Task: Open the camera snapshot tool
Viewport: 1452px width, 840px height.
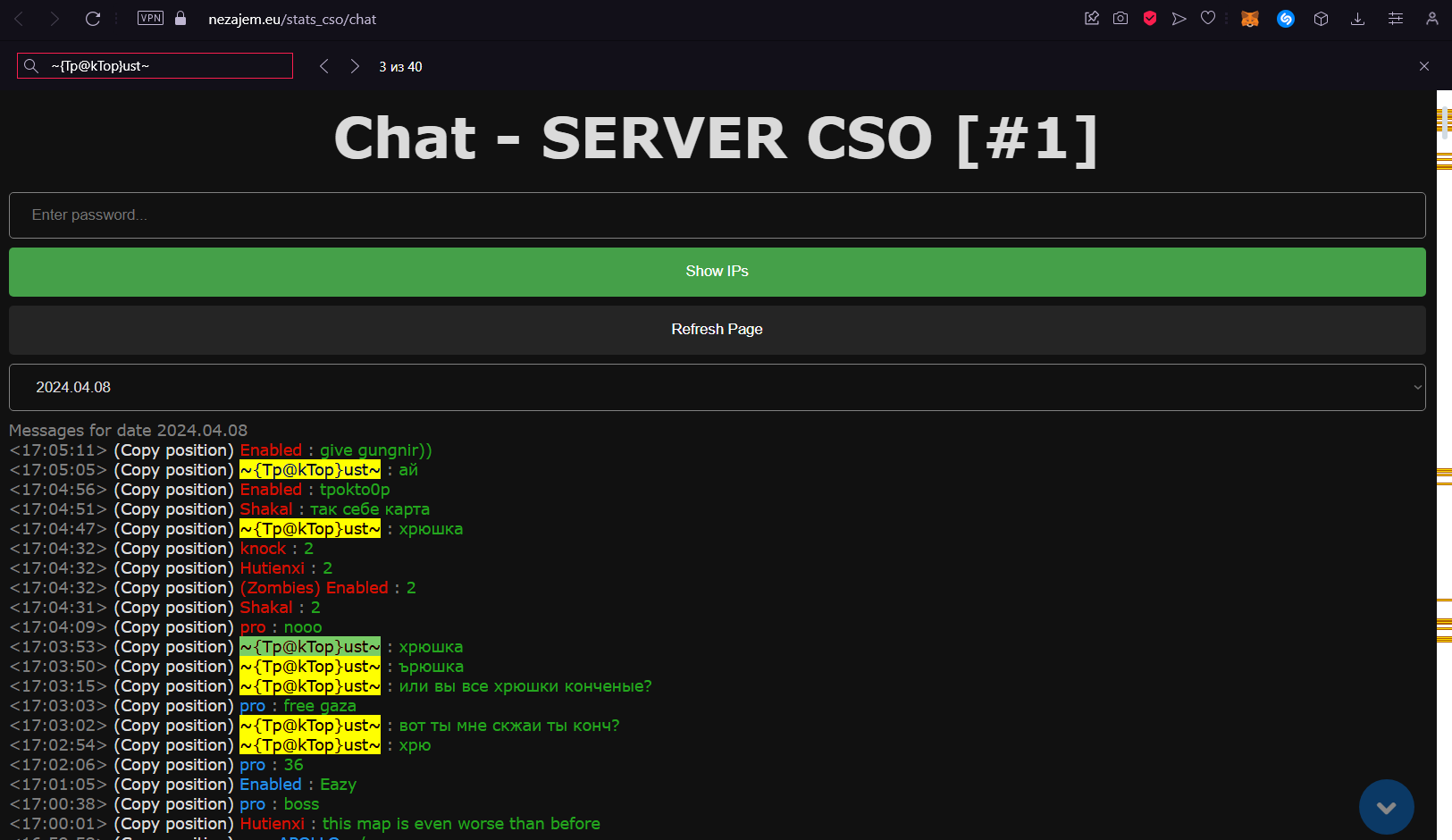Action: tap(1120, 19)
